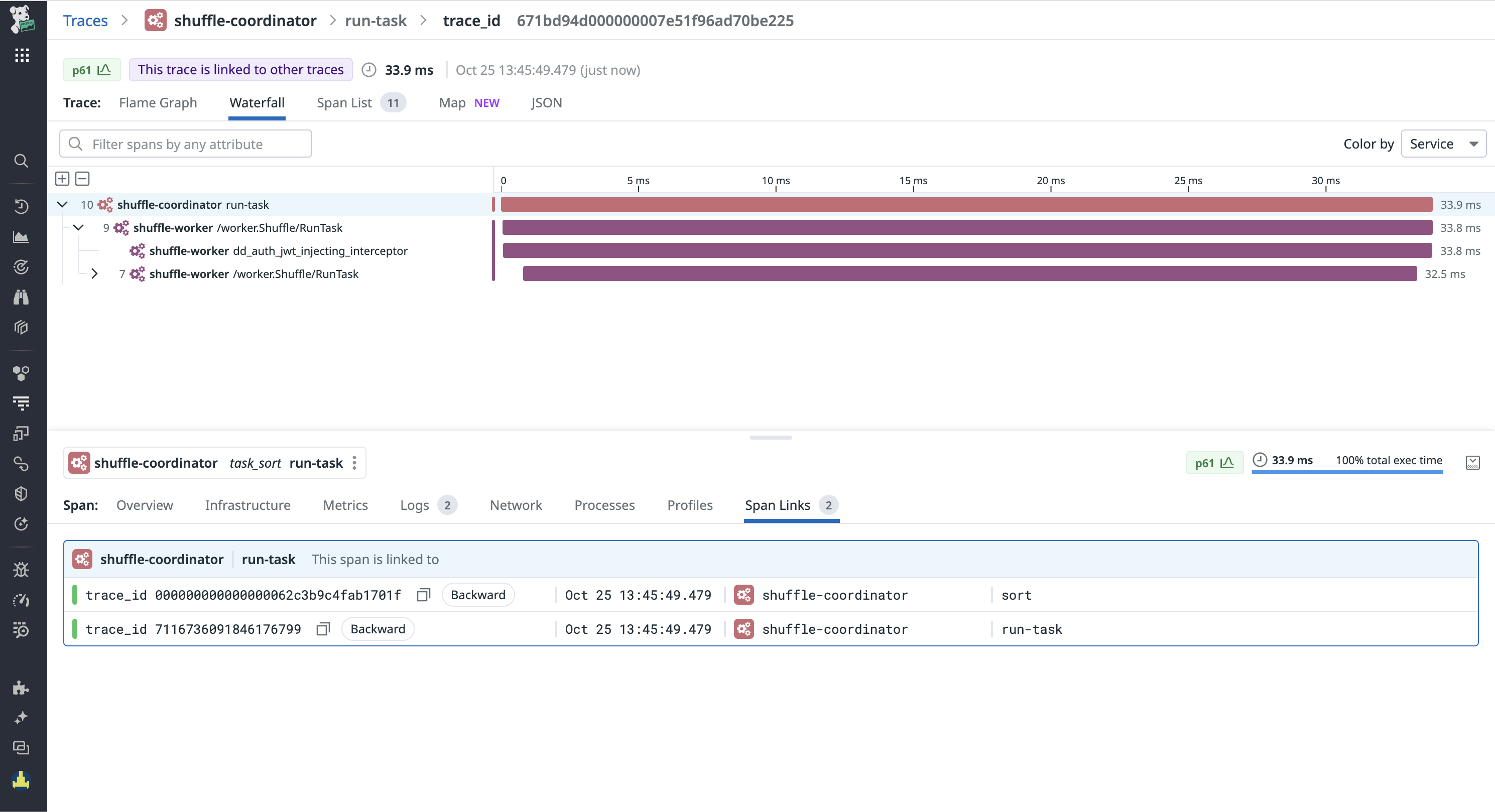The image size is (1495, 812).
Task: Select the 32.5 ms shuffle-worker span bar
Action: (970, 274)
